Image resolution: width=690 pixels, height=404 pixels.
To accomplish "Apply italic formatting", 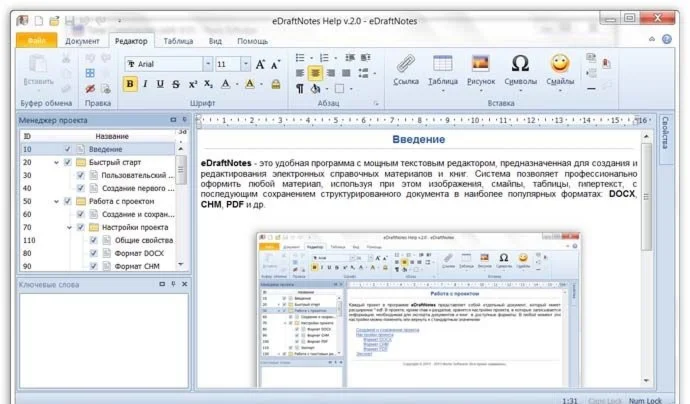I will point(145,84).
